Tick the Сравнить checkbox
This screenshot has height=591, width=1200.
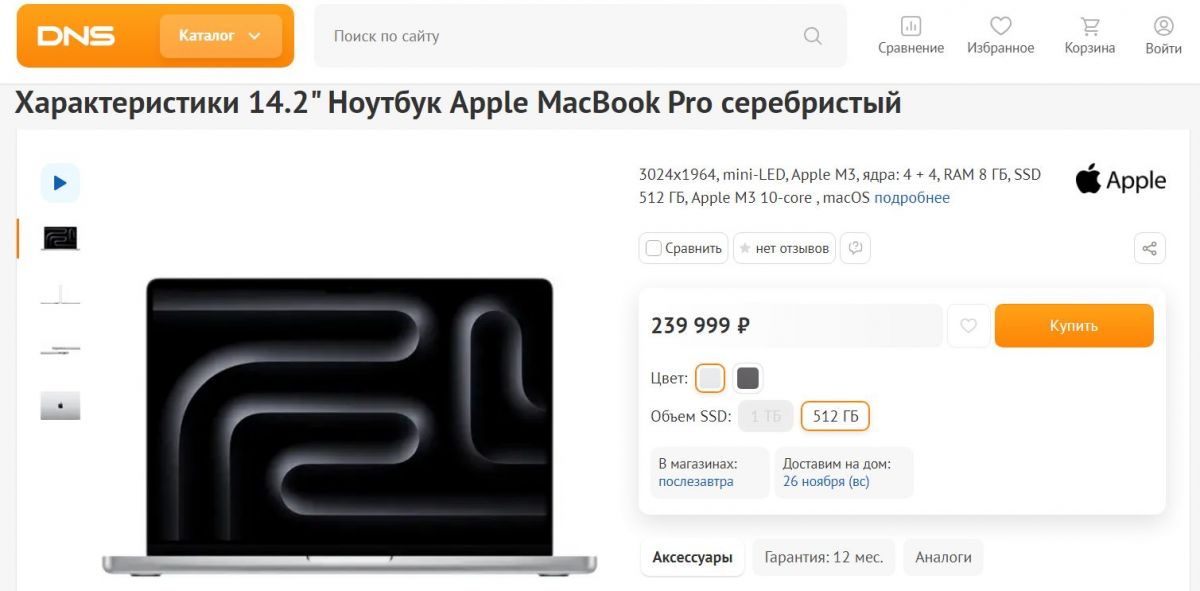[654, 248]
